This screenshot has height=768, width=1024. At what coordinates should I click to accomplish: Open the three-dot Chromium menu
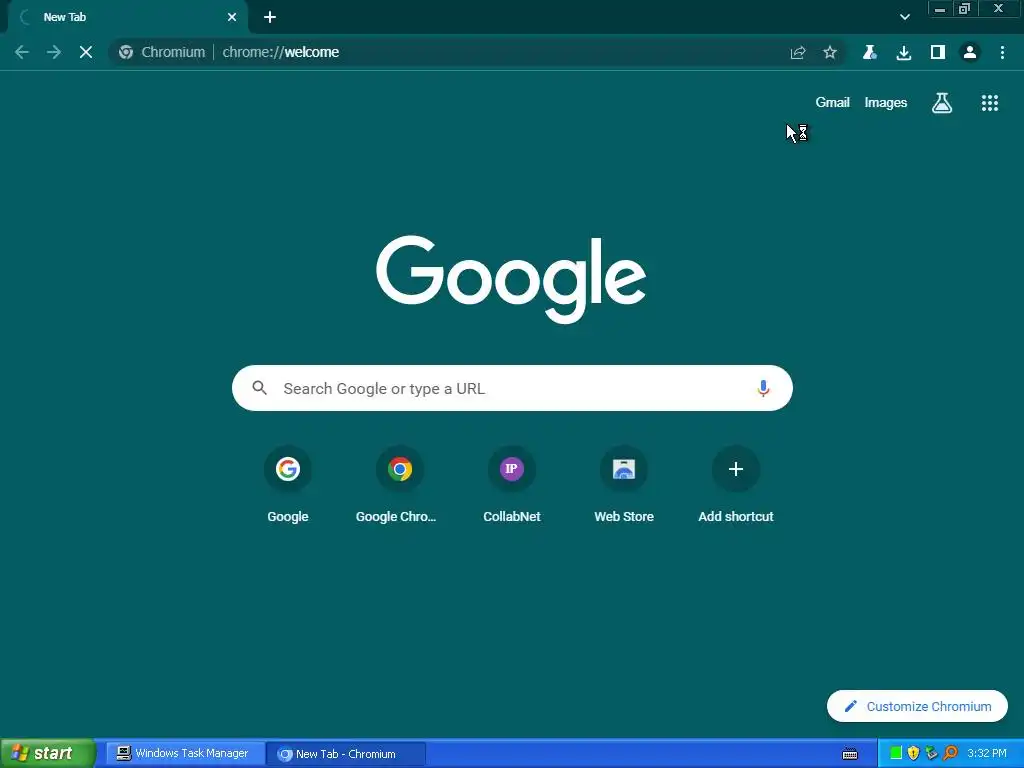tap(1002, 52)
